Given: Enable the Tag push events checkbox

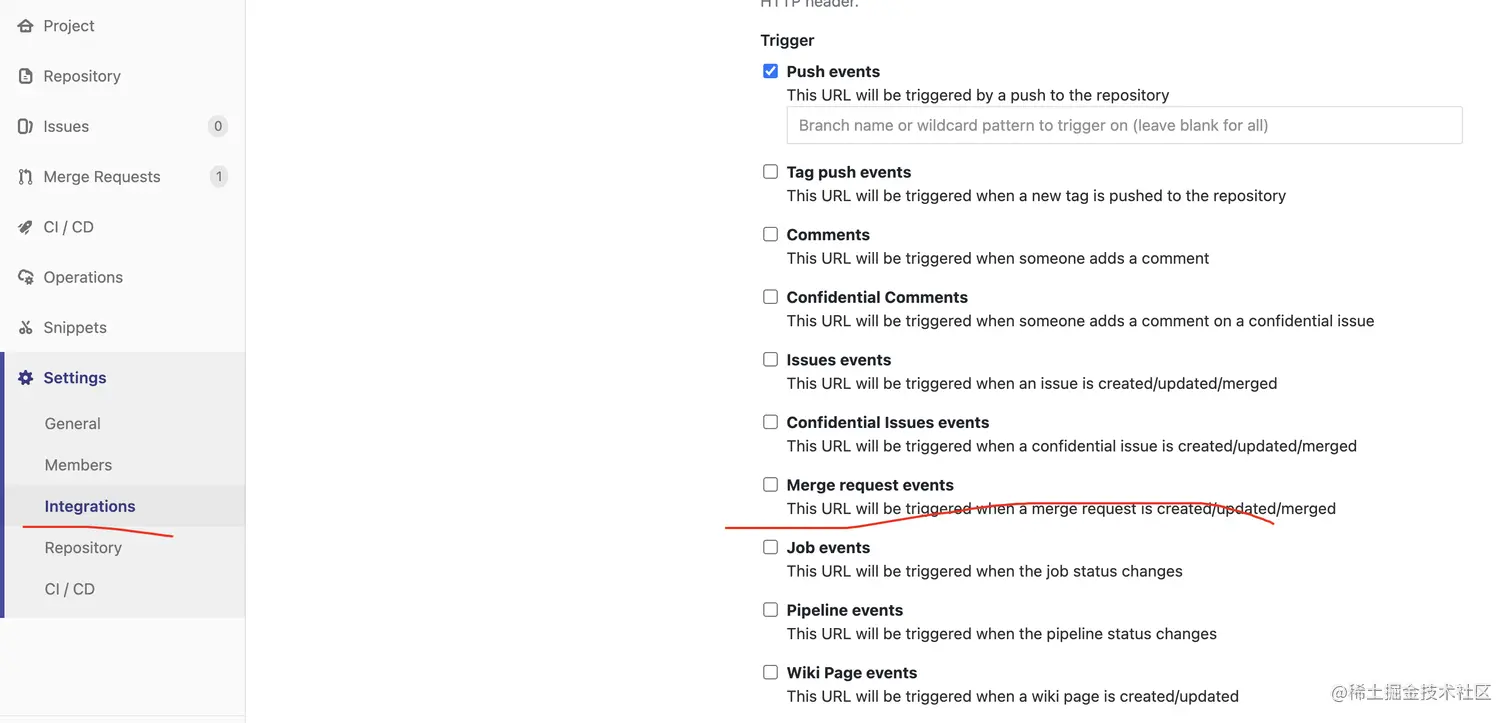Looking at the screenshot, I should click(x=770, y=172).
